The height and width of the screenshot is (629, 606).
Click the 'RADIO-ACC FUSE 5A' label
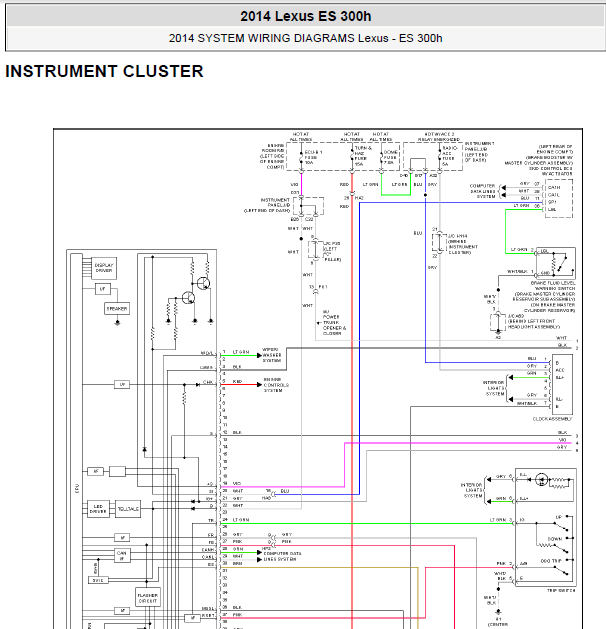pyautogui.click(x=449, y=156)
